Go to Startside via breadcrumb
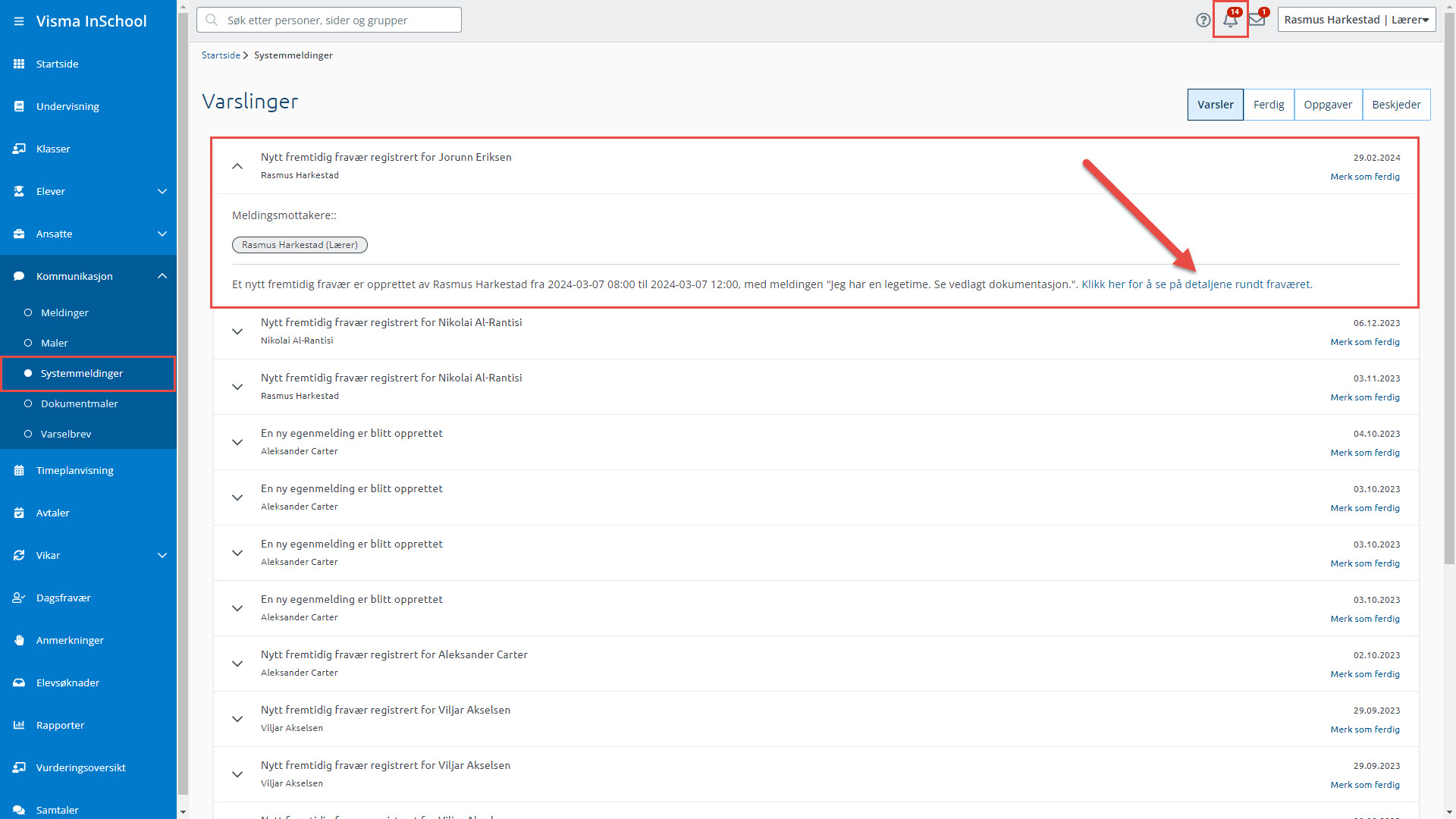Screen dimensions: 1456x819 pyautogui.click(x=221, y=55)
